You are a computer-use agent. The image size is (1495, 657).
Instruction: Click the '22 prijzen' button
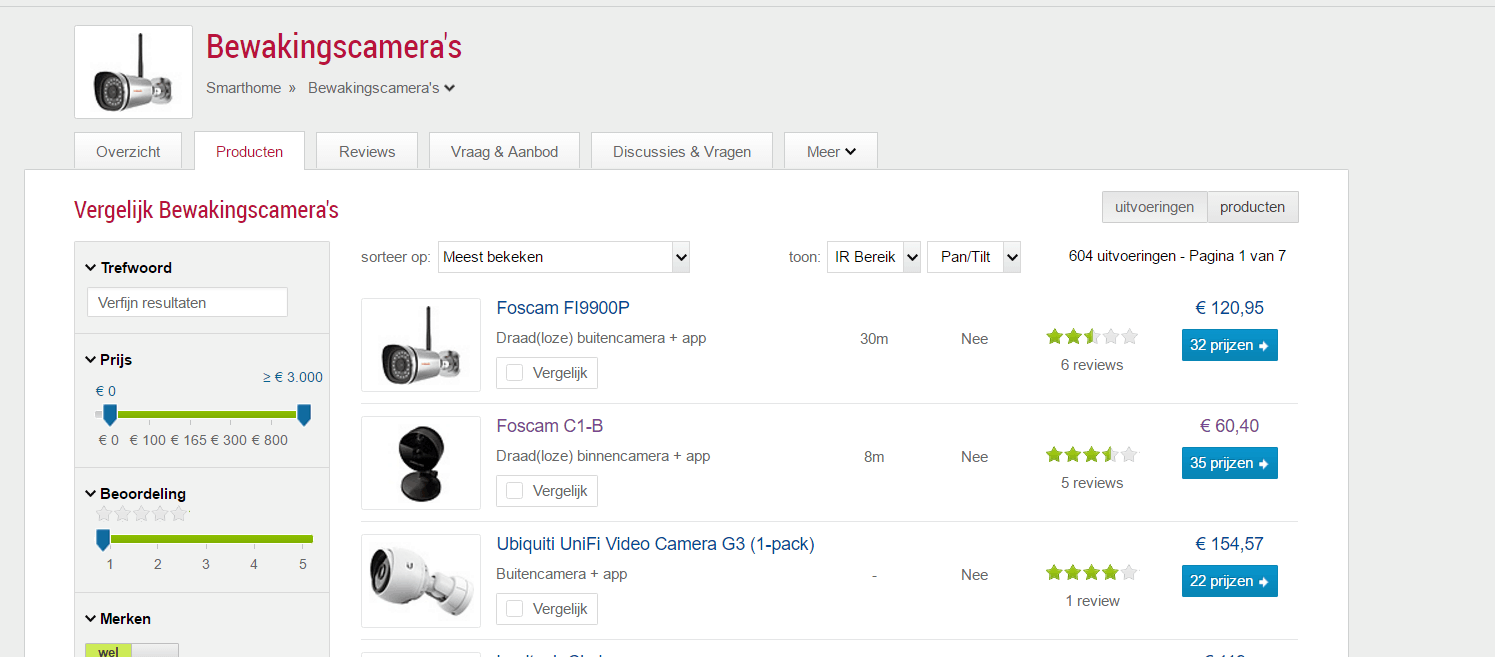(1230, 581)
